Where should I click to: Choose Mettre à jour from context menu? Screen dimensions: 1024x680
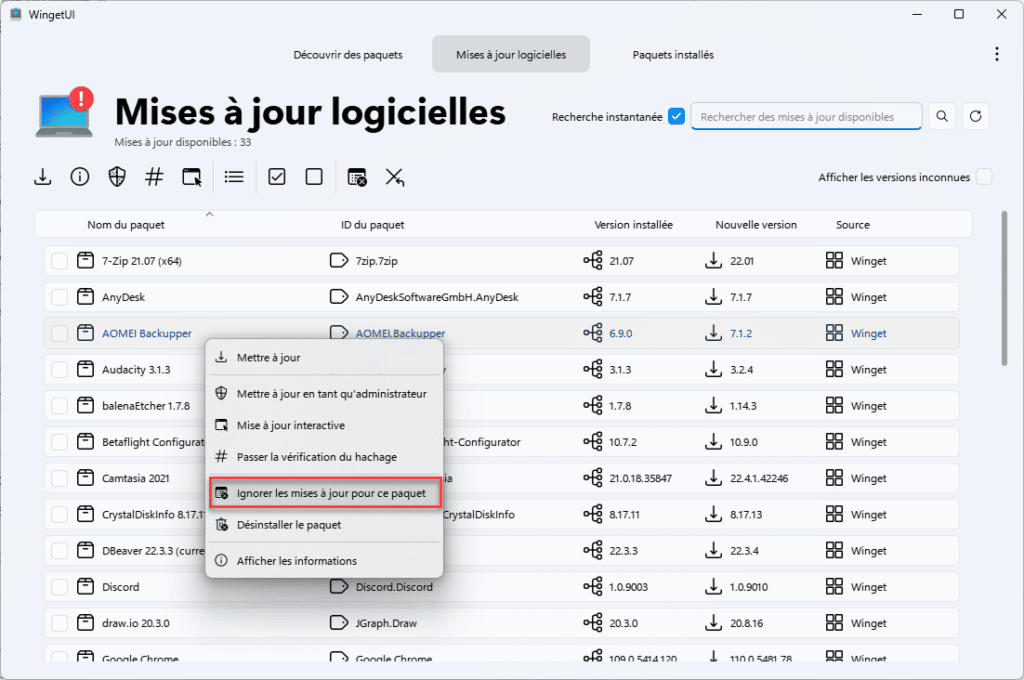325,357
